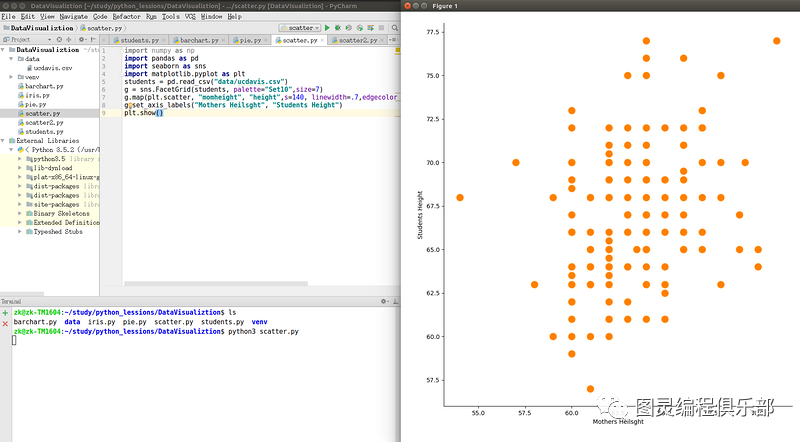Image resolution: width=800 pixels, height=442 pixels.
Task: Collapse the DataVisualiztion project root
Action: pos(4,50)
